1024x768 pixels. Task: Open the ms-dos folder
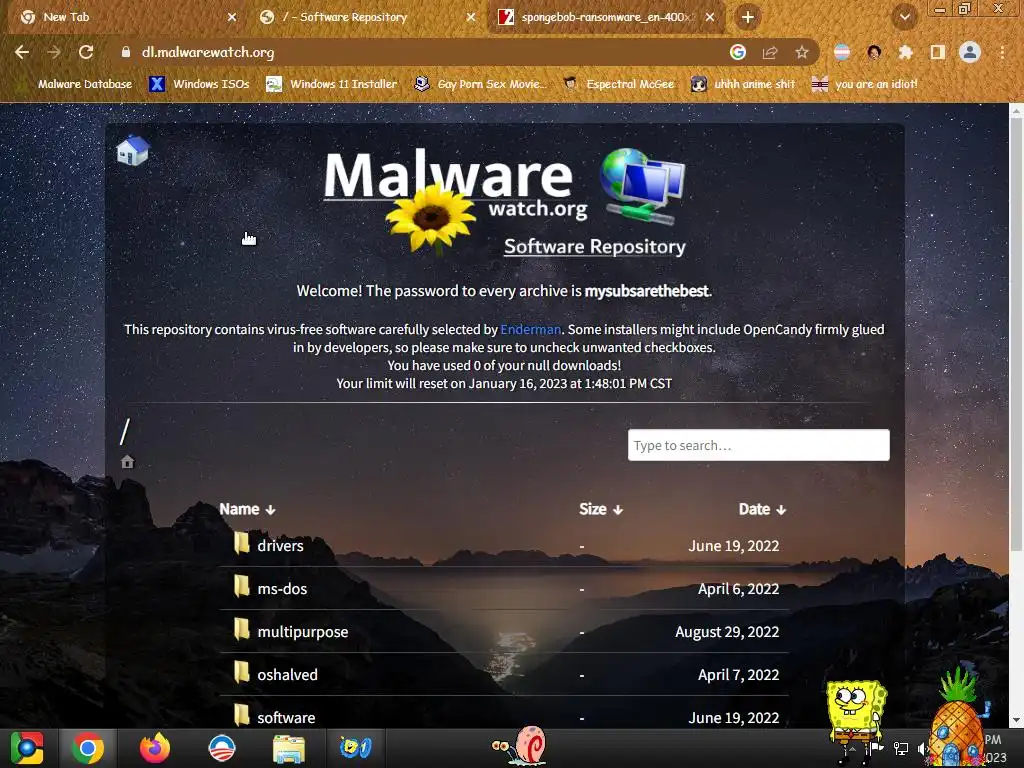click(x=282, y=588)
